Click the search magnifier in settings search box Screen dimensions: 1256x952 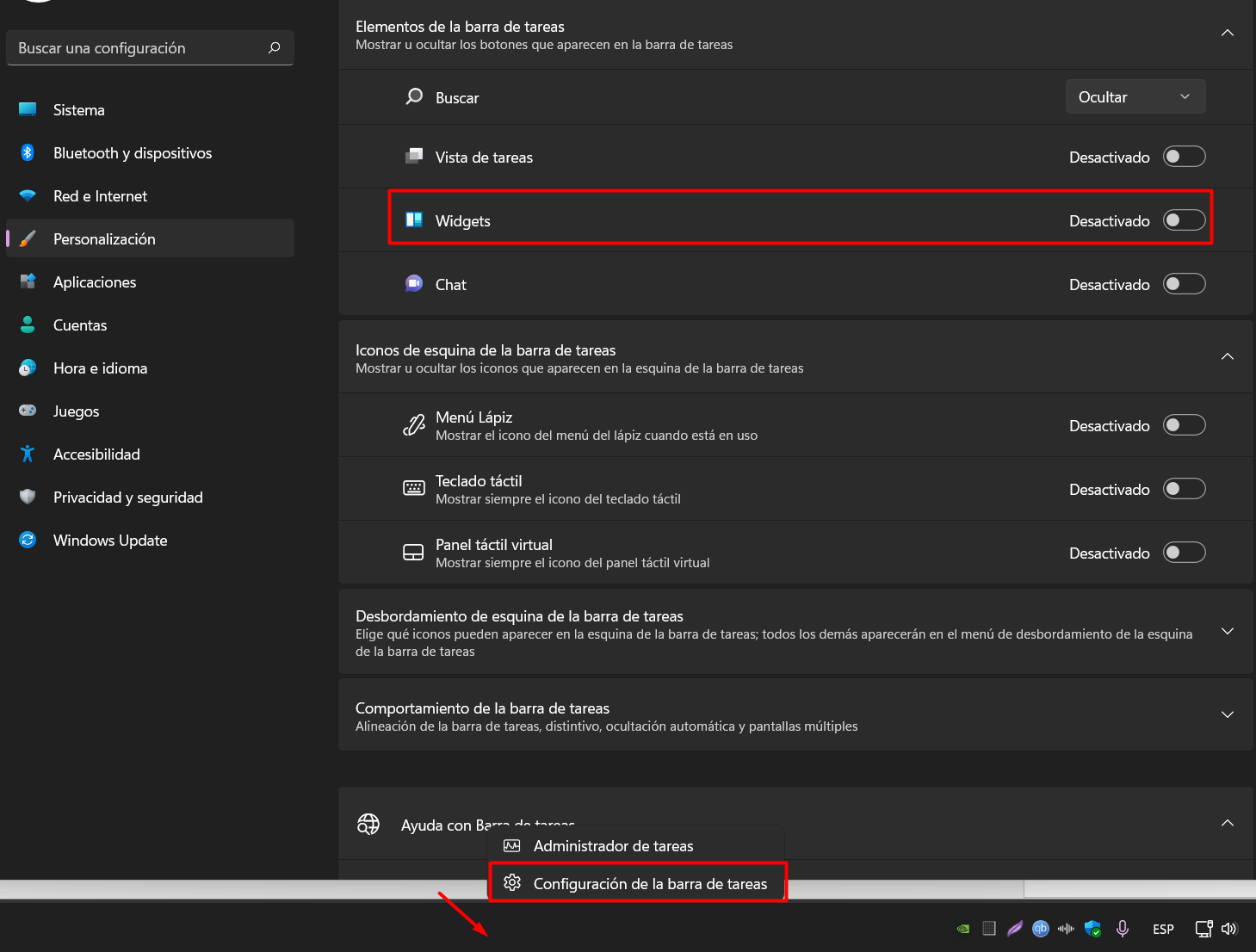coord(274,48)
